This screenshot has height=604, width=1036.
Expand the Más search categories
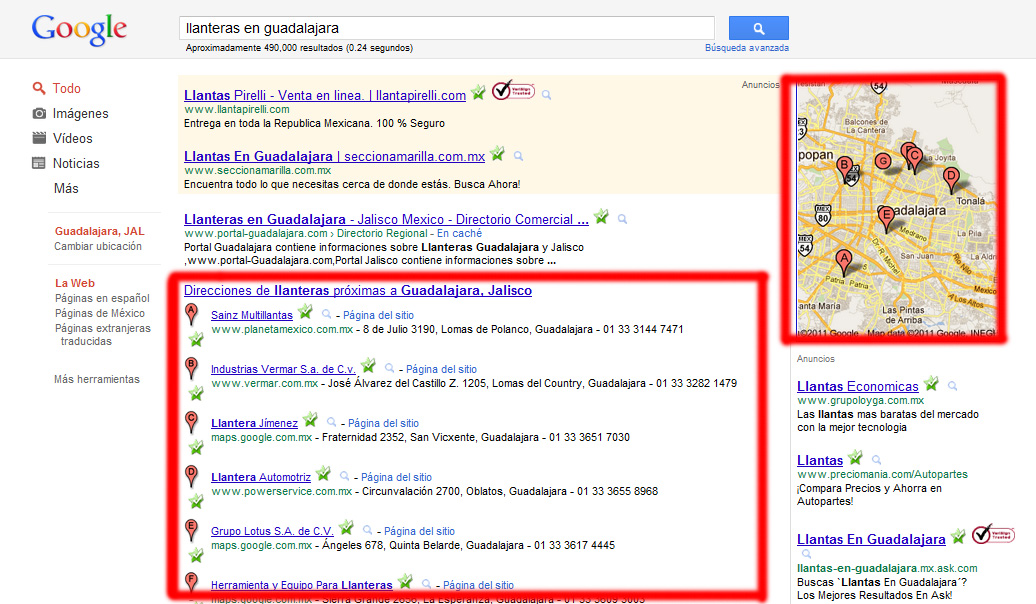pos(66,188)
